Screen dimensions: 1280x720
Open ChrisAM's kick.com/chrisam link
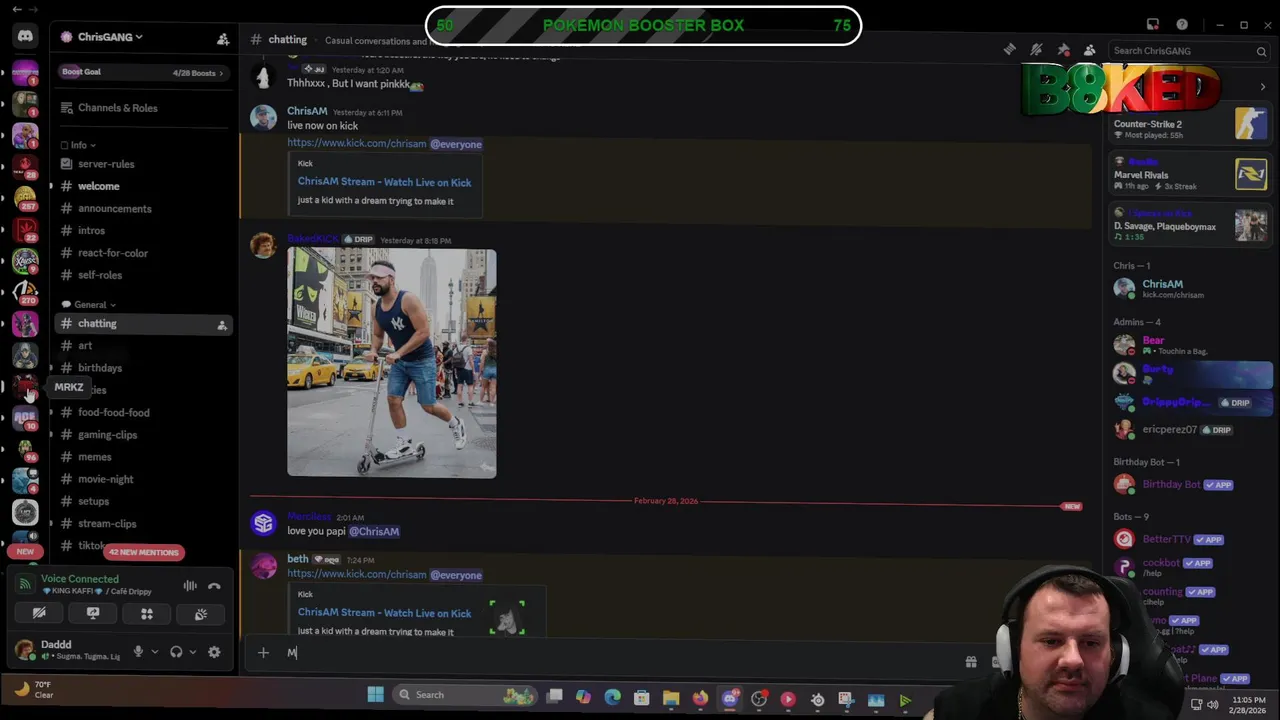(356, 143)
